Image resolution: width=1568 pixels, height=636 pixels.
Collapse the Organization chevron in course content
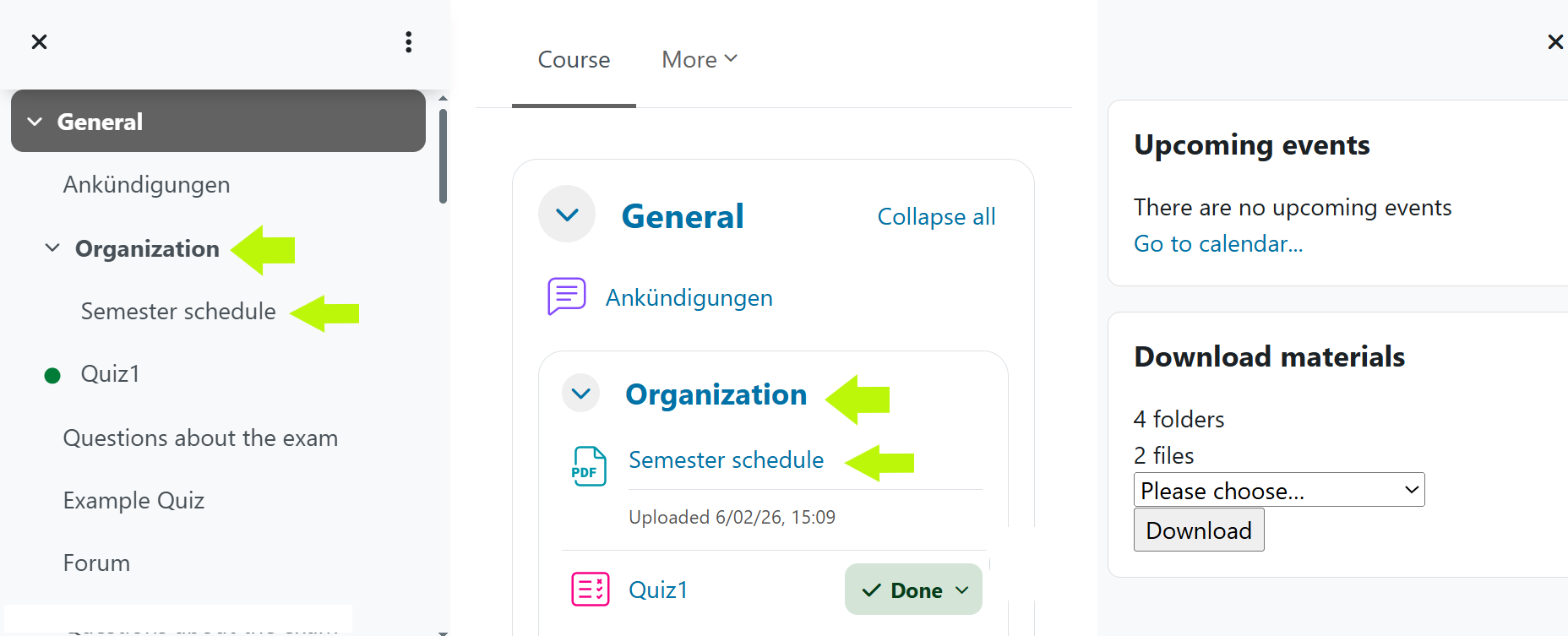(x=580, y=393)
